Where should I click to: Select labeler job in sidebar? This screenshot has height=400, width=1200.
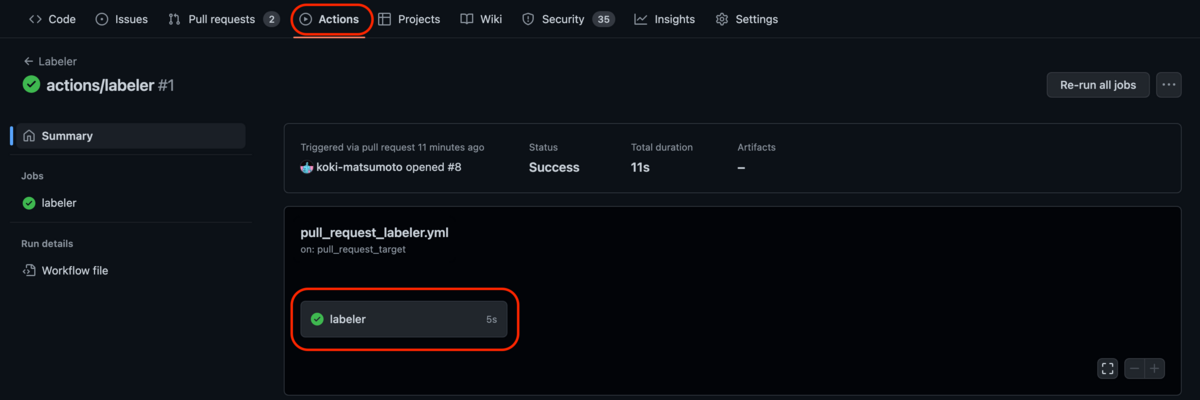[x=131, y=203]
